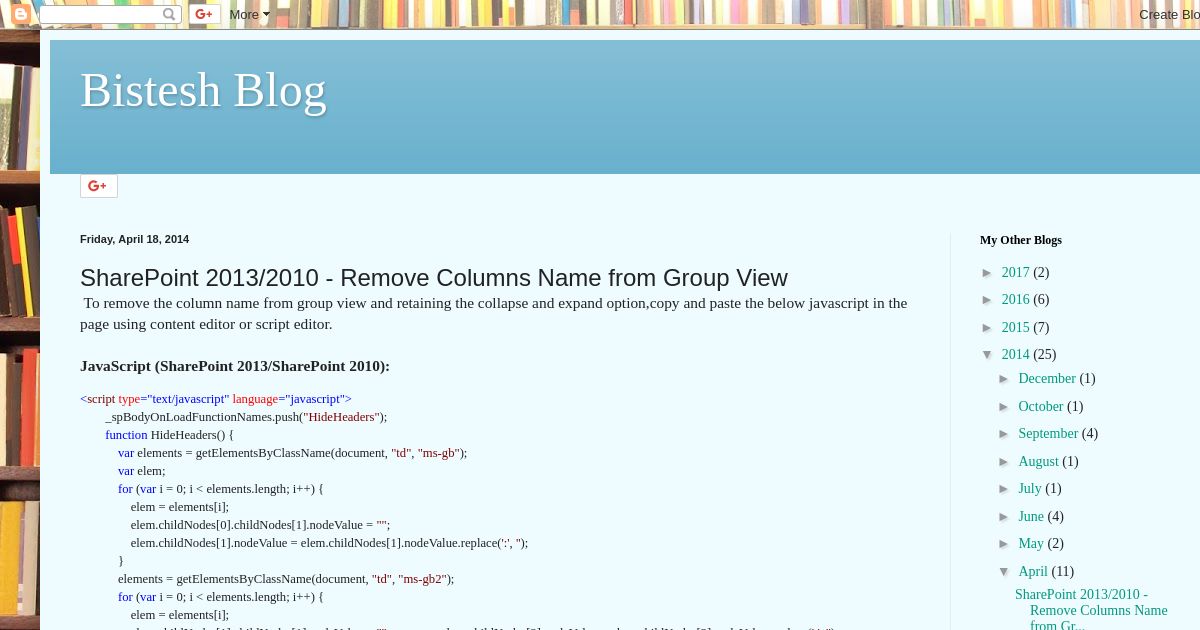The height and width of the screenshot is (630, 1200).
Task: Click the JavaScript (SharePoint 2013/SharePoint 2010) heading
Action: pos(235,366)
